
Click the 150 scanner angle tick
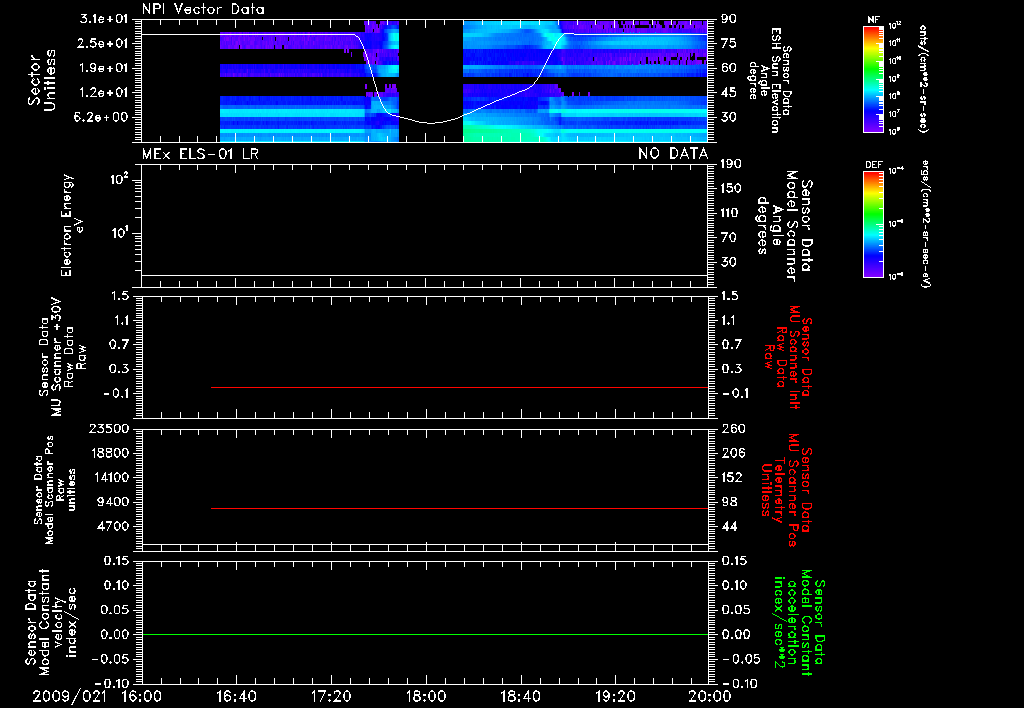[731, 189]
